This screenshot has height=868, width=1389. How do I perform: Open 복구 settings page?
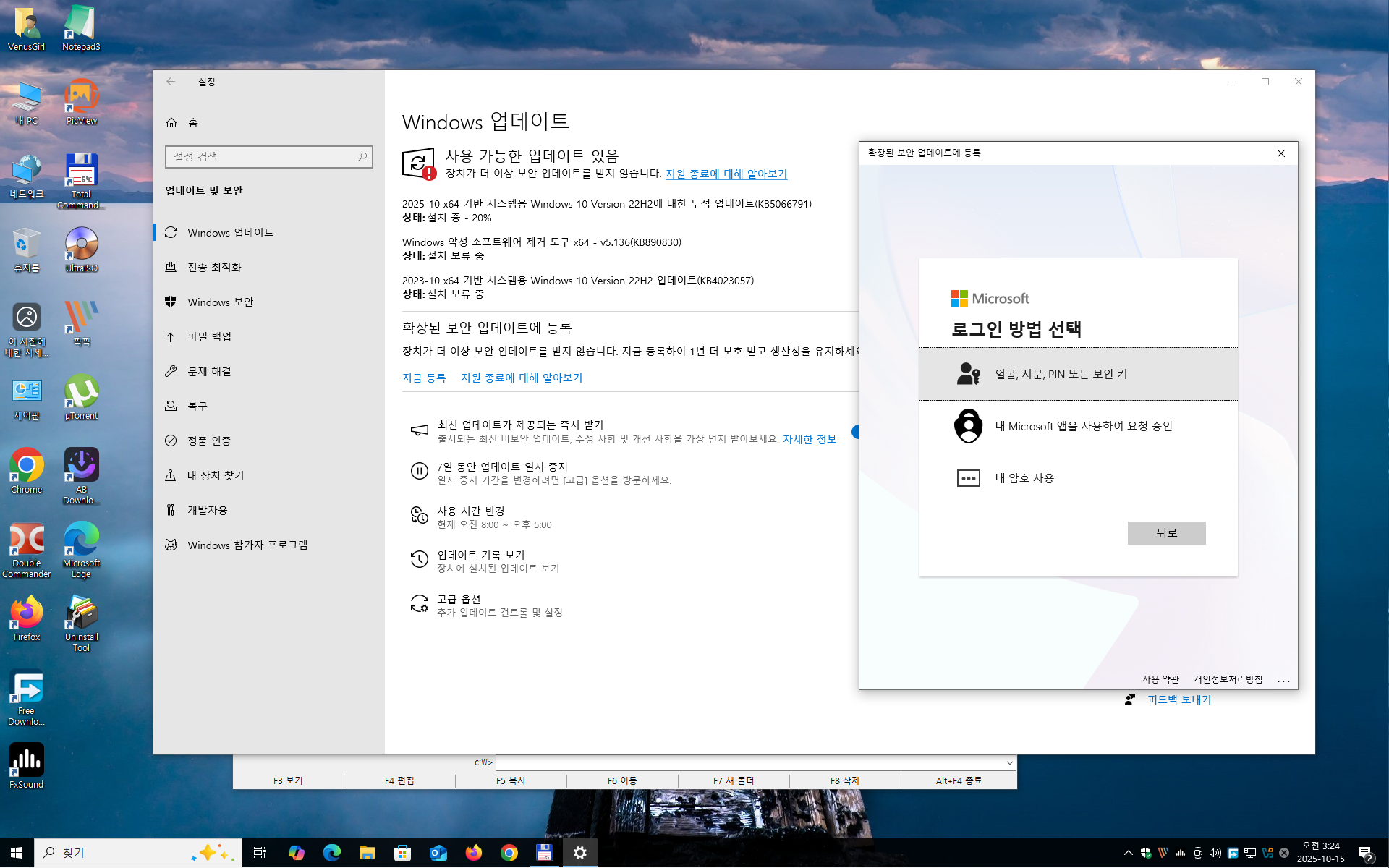[x=269, y=406]
